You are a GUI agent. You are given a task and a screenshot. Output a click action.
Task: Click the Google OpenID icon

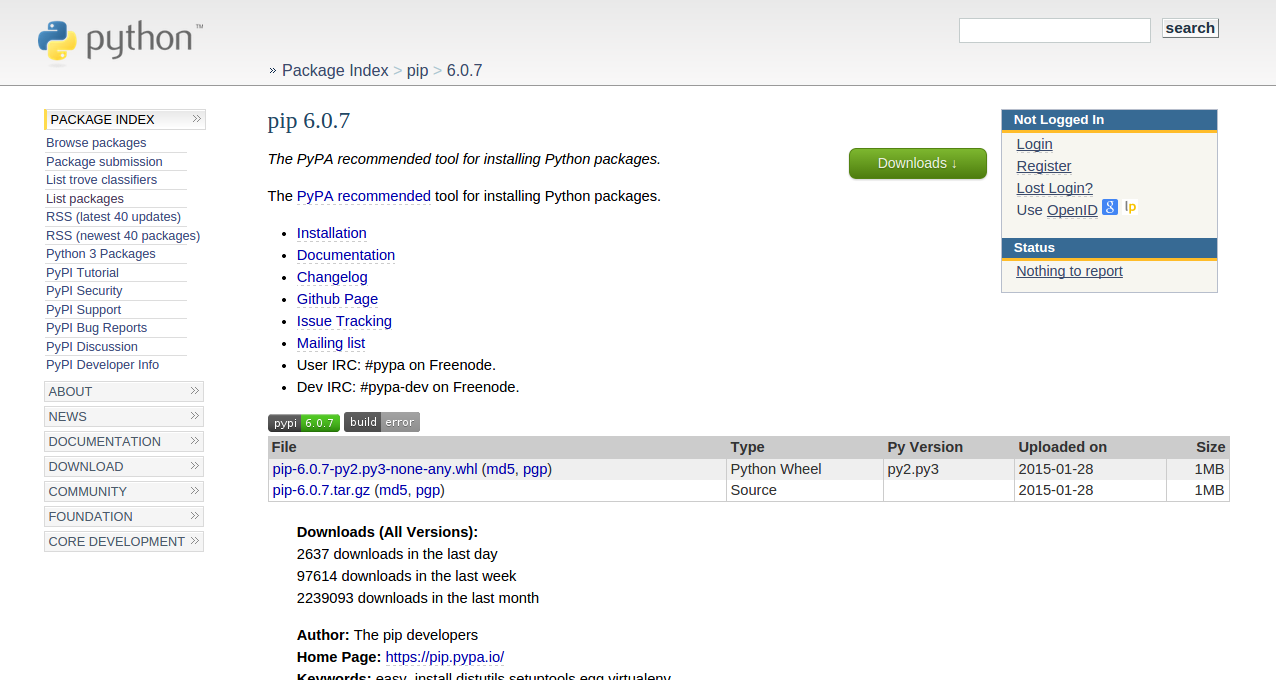coord(1110,207)
